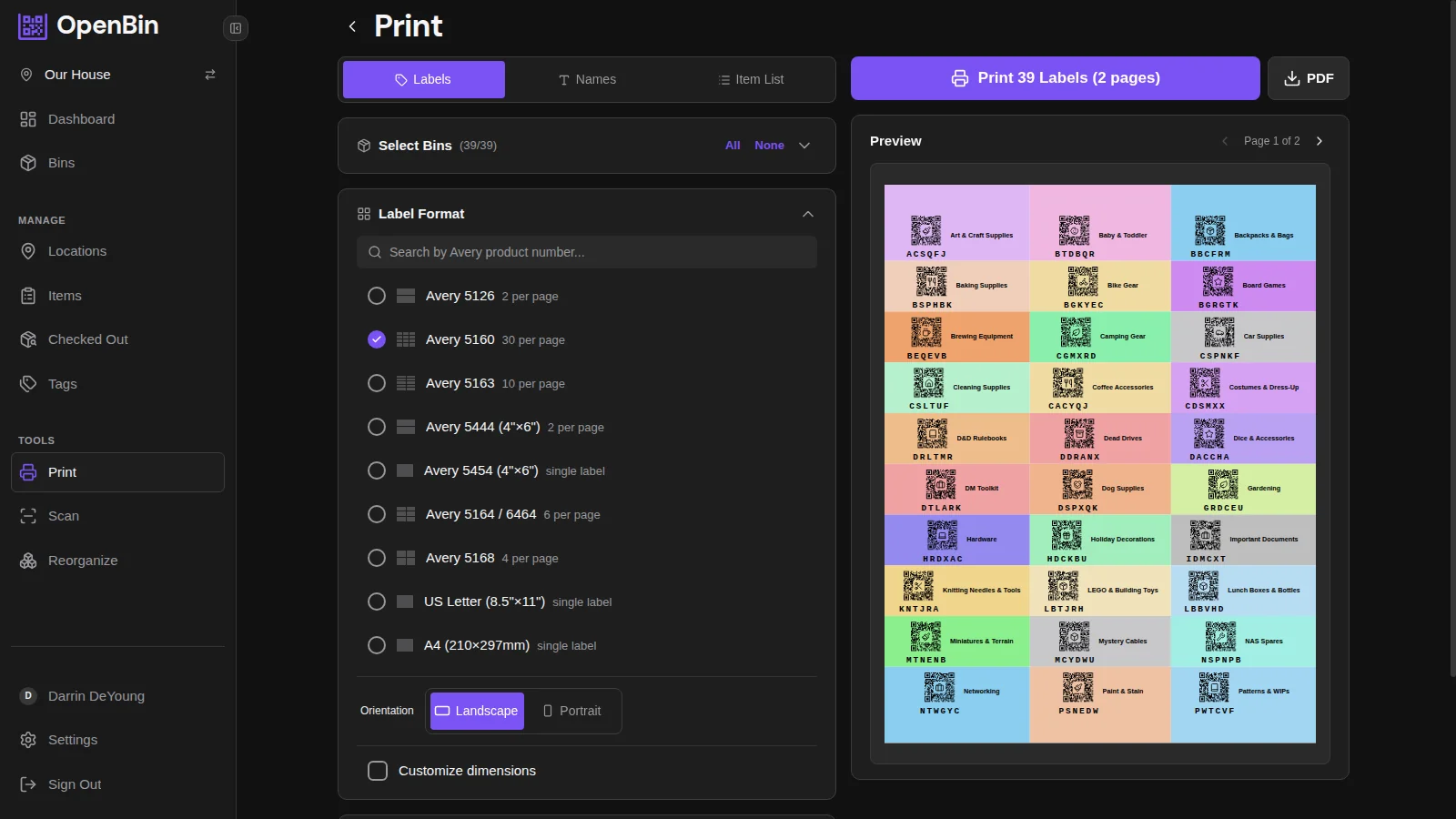
Task: Open the Locations manager
Action: pyautogui.click(x=76, y=251)
